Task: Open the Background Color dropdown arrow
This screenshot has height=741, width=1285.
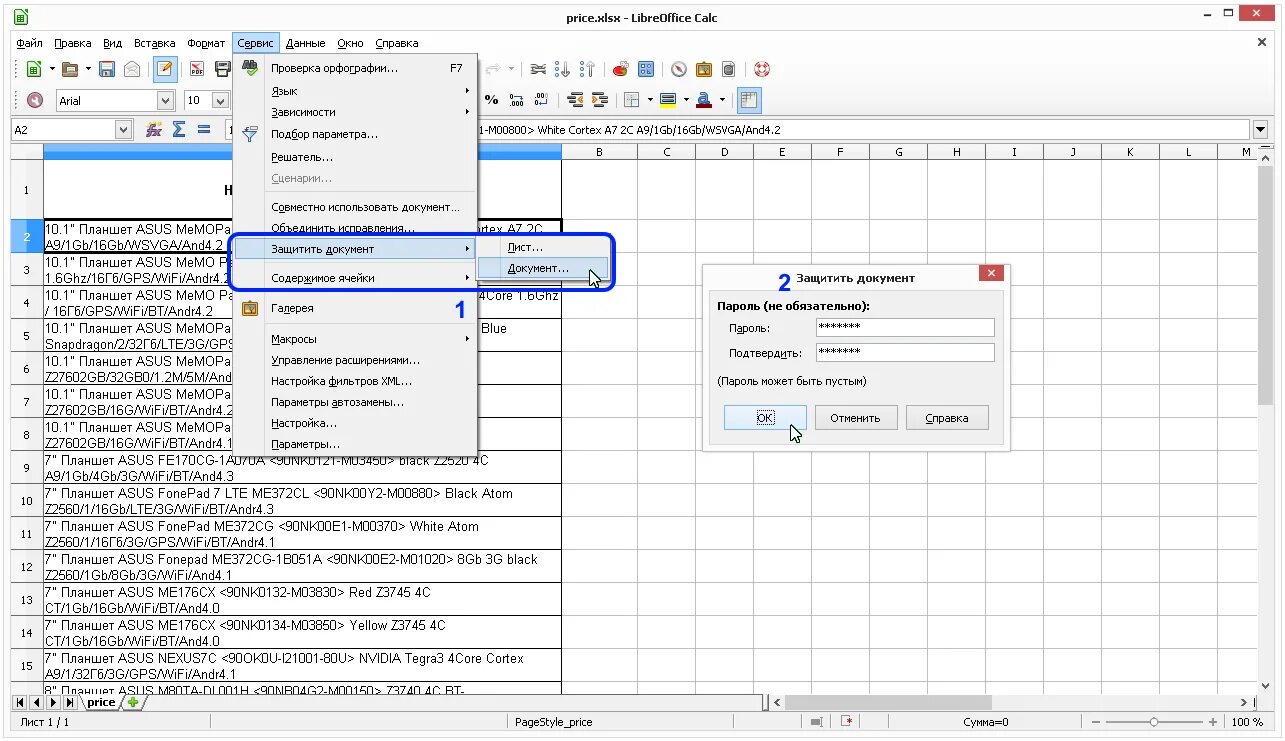Action: pyautogui.click(x=686, y=100)
